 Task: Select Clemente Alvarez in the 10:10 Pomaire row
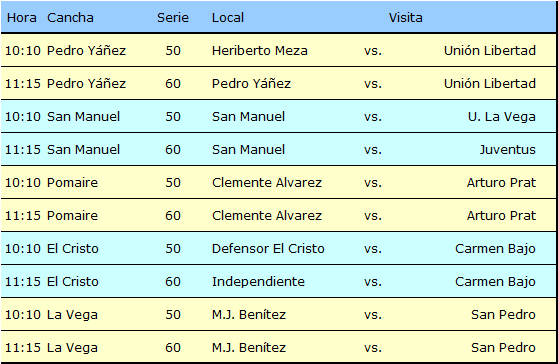(x=267, y=183)
